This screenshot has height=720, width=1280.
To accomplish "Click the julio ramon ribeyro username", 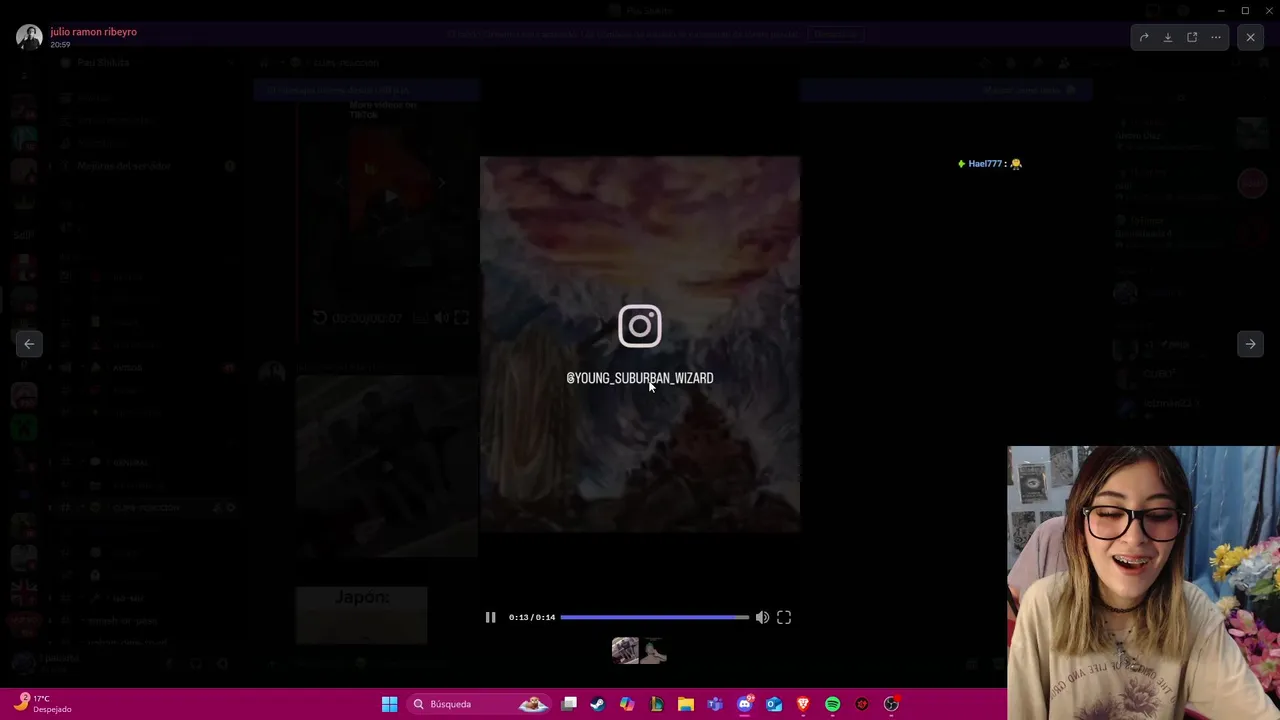I will click(x=93, y=32).
